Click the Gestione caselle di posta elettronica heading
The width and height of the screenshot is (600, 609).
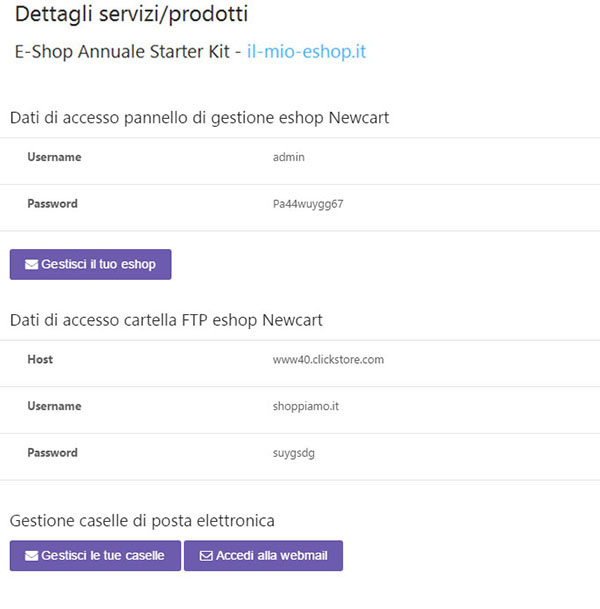pos(142,521)
